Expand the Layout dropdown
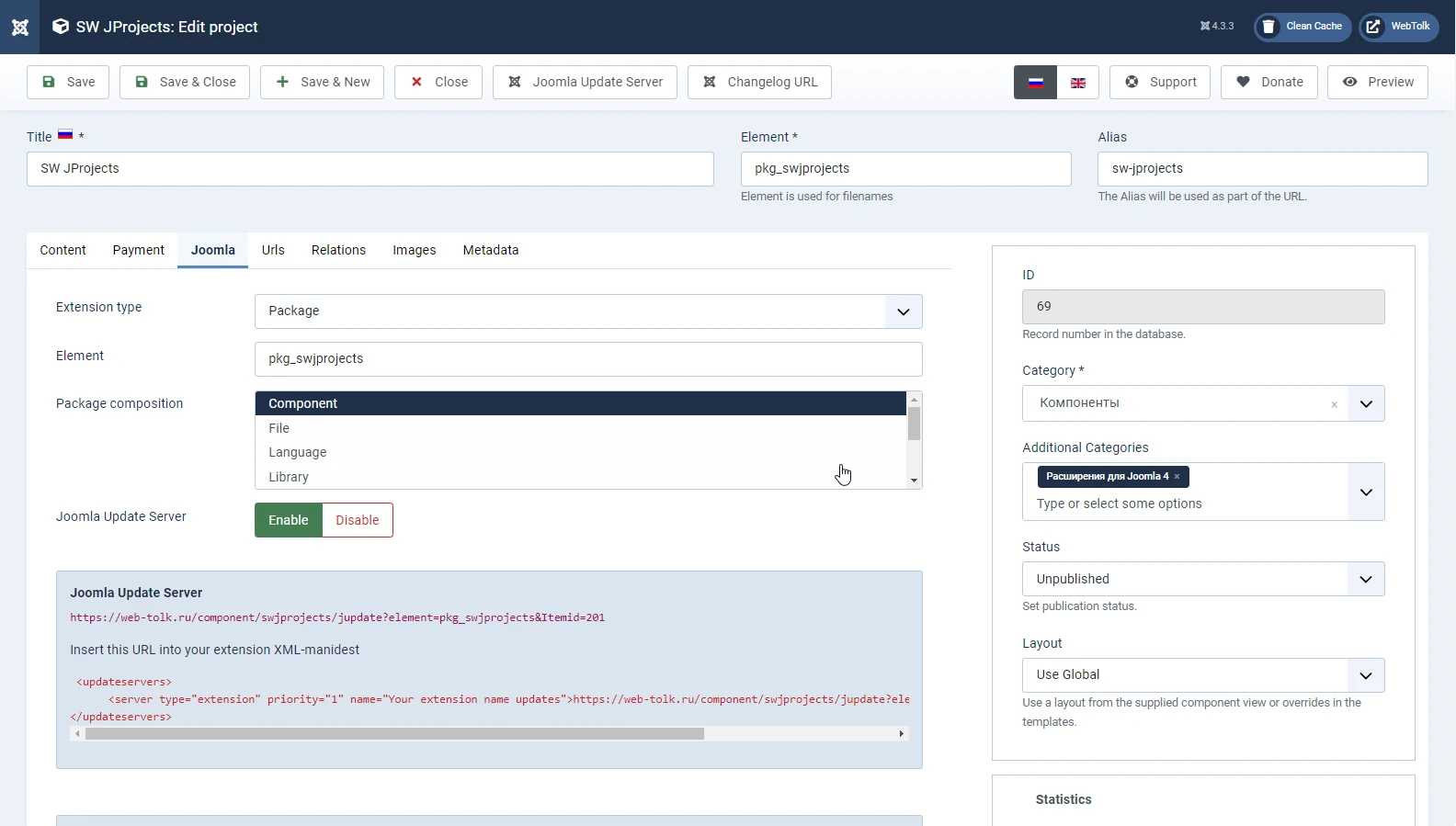Screen dimensions: 1456x826 pos(1365,675)
